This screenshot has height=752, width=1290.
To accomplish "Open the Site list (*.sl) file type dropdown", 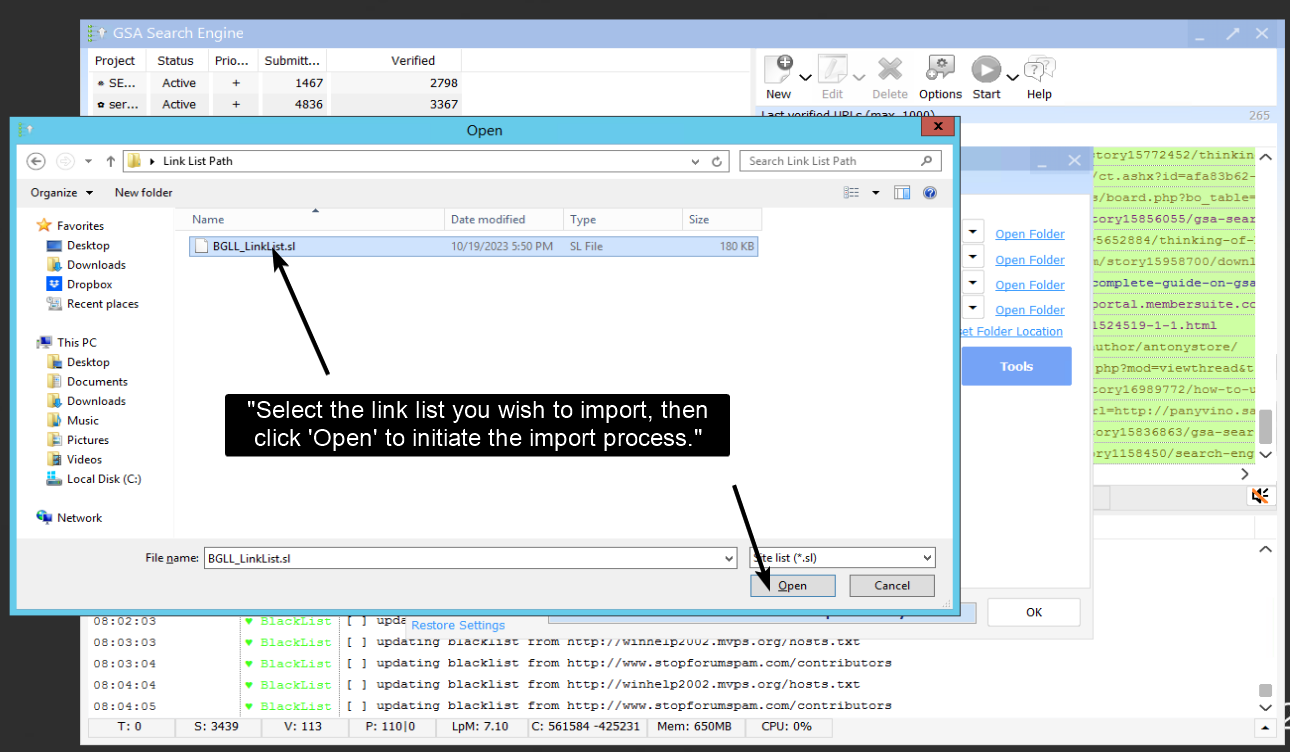I will coord(843,558).
